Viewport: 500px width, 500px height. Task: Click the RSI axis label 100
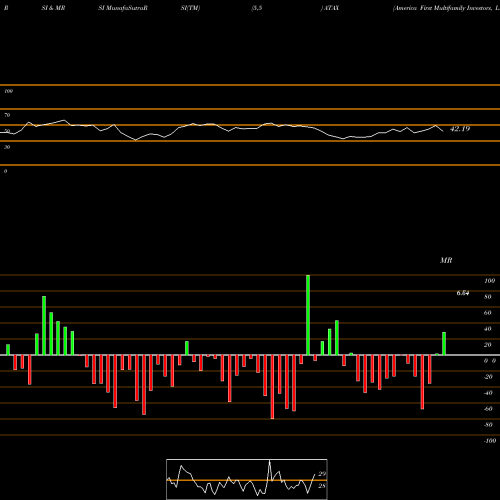[8, 91]
